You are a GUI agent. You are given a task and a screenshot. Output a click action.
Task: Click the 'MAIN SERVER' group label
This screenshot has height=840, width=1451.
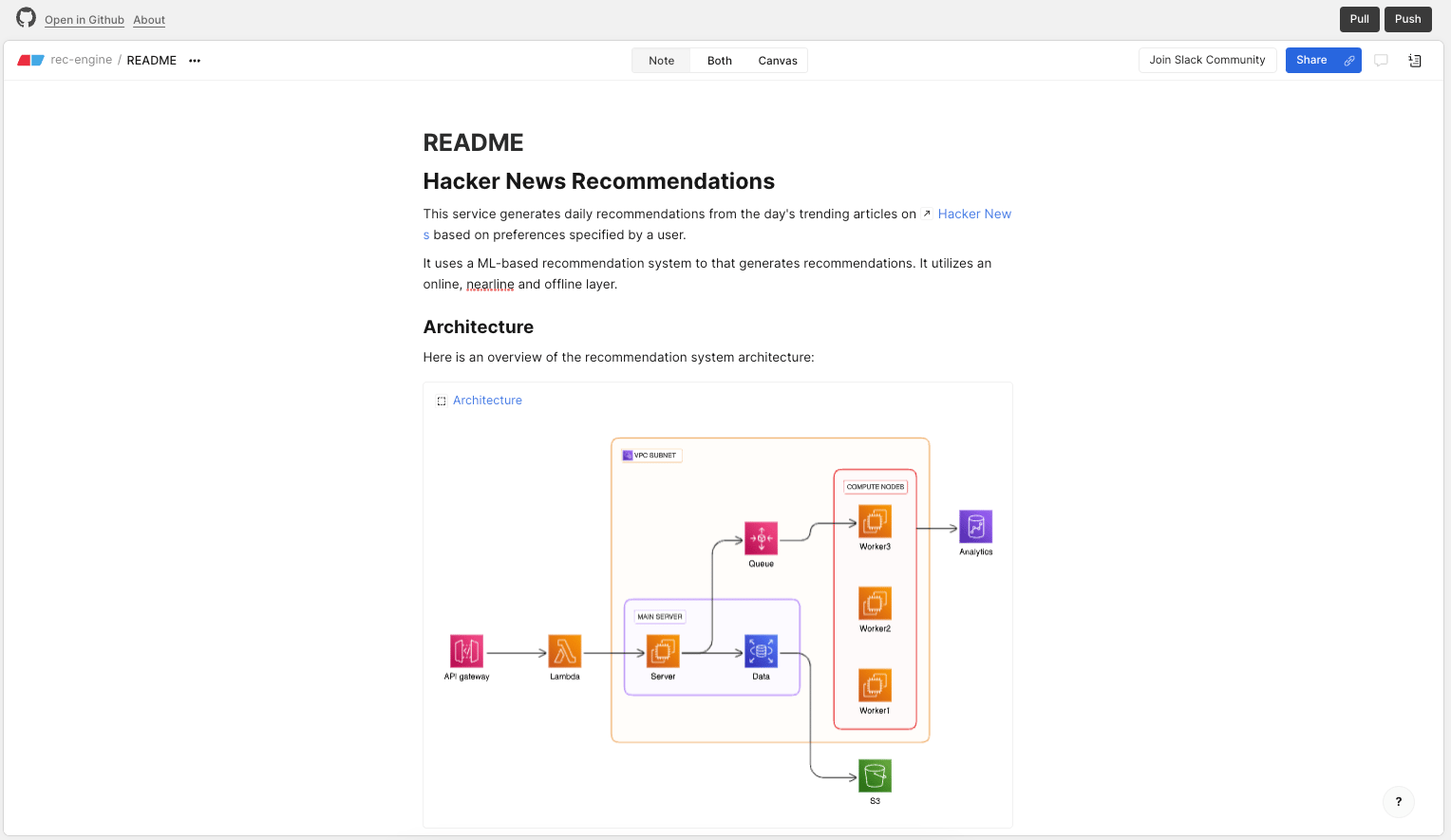660,617
